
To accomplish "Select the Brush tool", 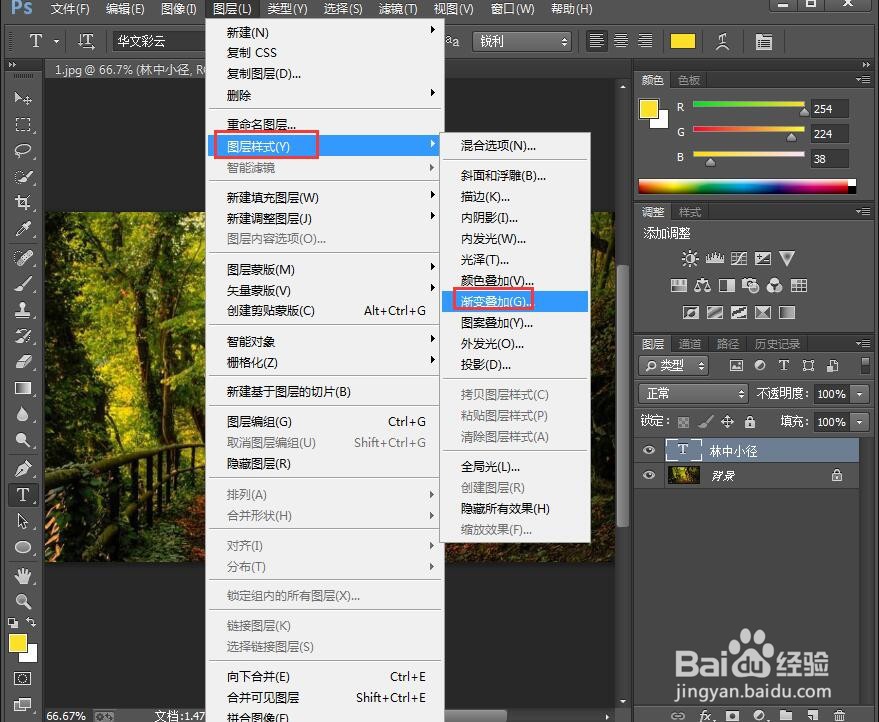I will (22, 284).
